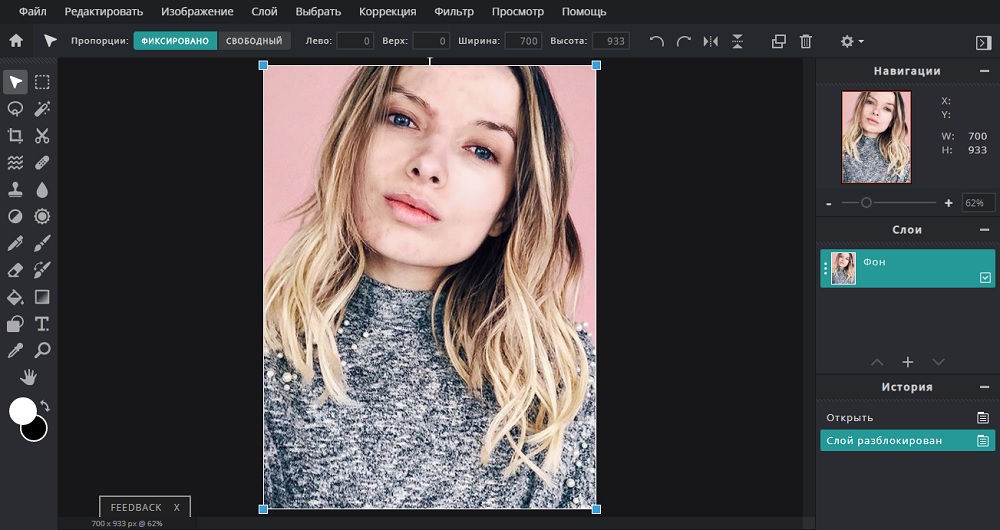Click the white foreground color swatch

pos(22,410)
